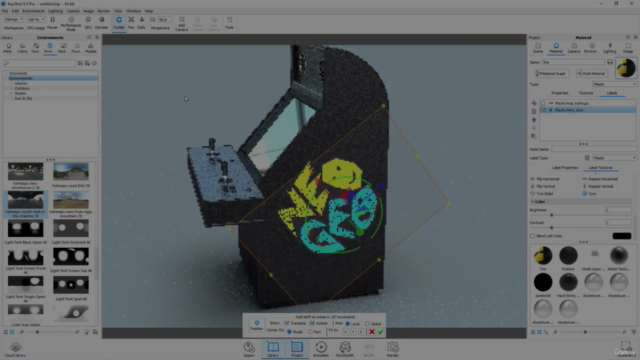Open the Render dialog
The image size is (640, 360).
coord(393,349)
